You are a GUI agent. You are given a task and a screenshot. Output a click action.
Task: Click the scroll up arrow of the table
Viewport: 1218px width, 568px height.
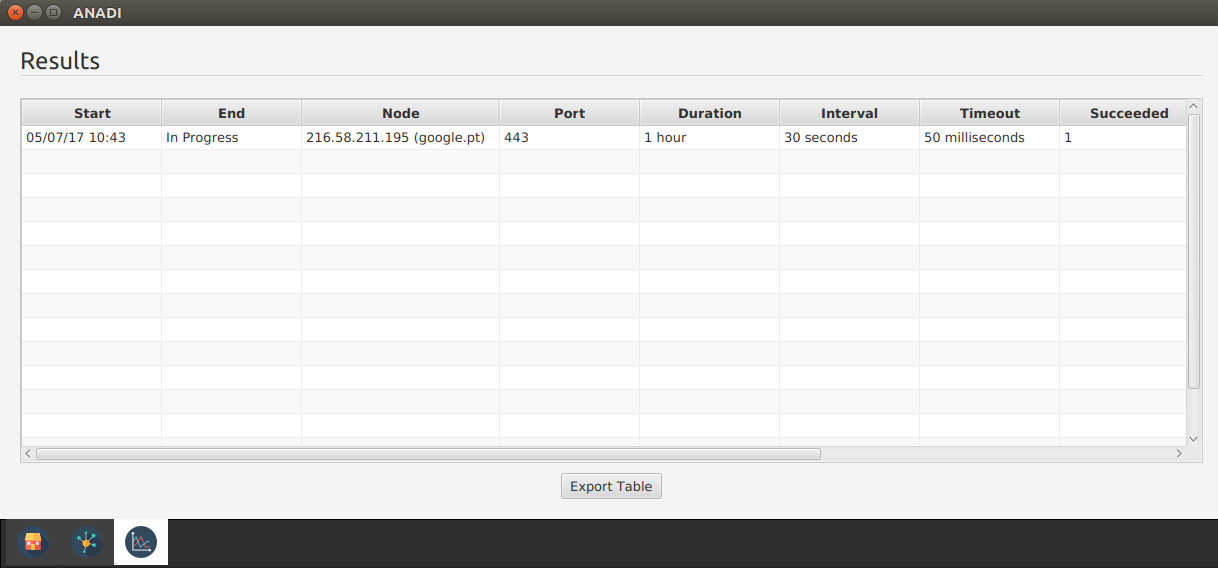pyautogui.click(x=1193, y=106)
